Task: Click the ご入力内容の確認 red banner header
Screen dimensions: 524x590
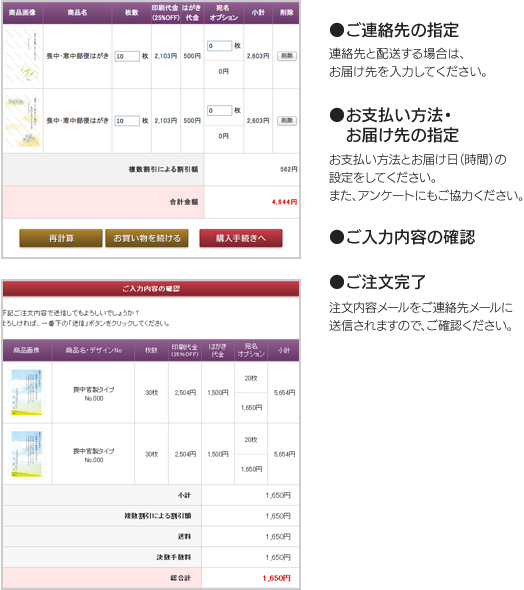Action: click(x=151, y=289)
